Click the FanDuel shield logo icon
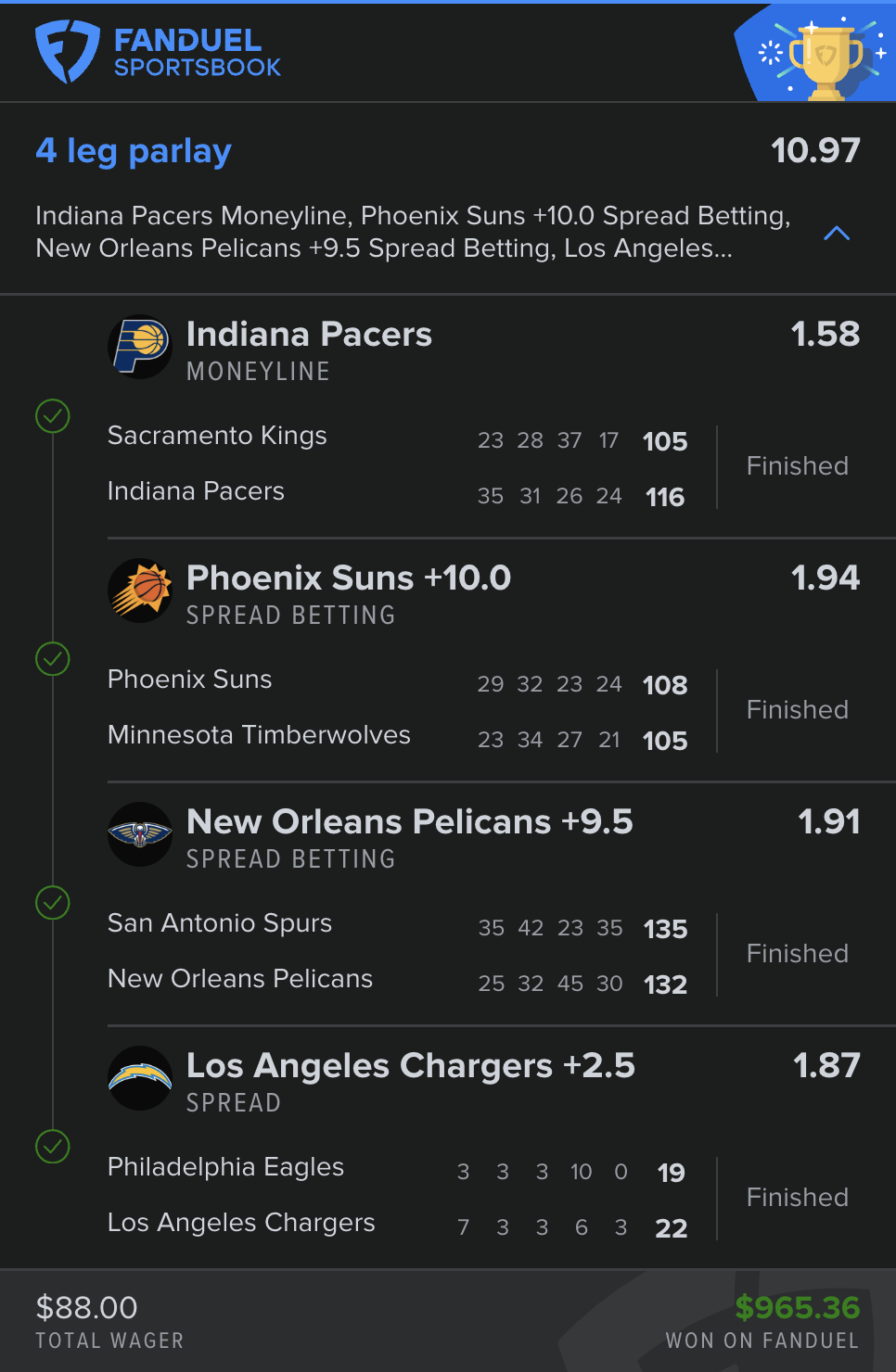This screenshot has width=896, height=1372. click(x=67, y=52)
